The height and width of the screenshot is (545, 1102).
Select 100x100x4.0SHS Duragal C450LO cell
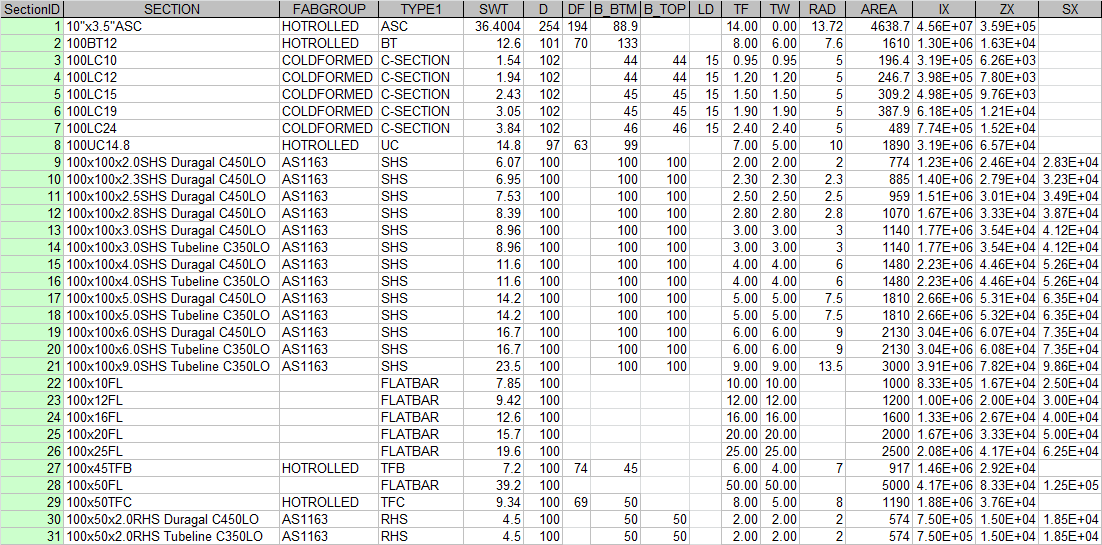(x=171, y=264)
